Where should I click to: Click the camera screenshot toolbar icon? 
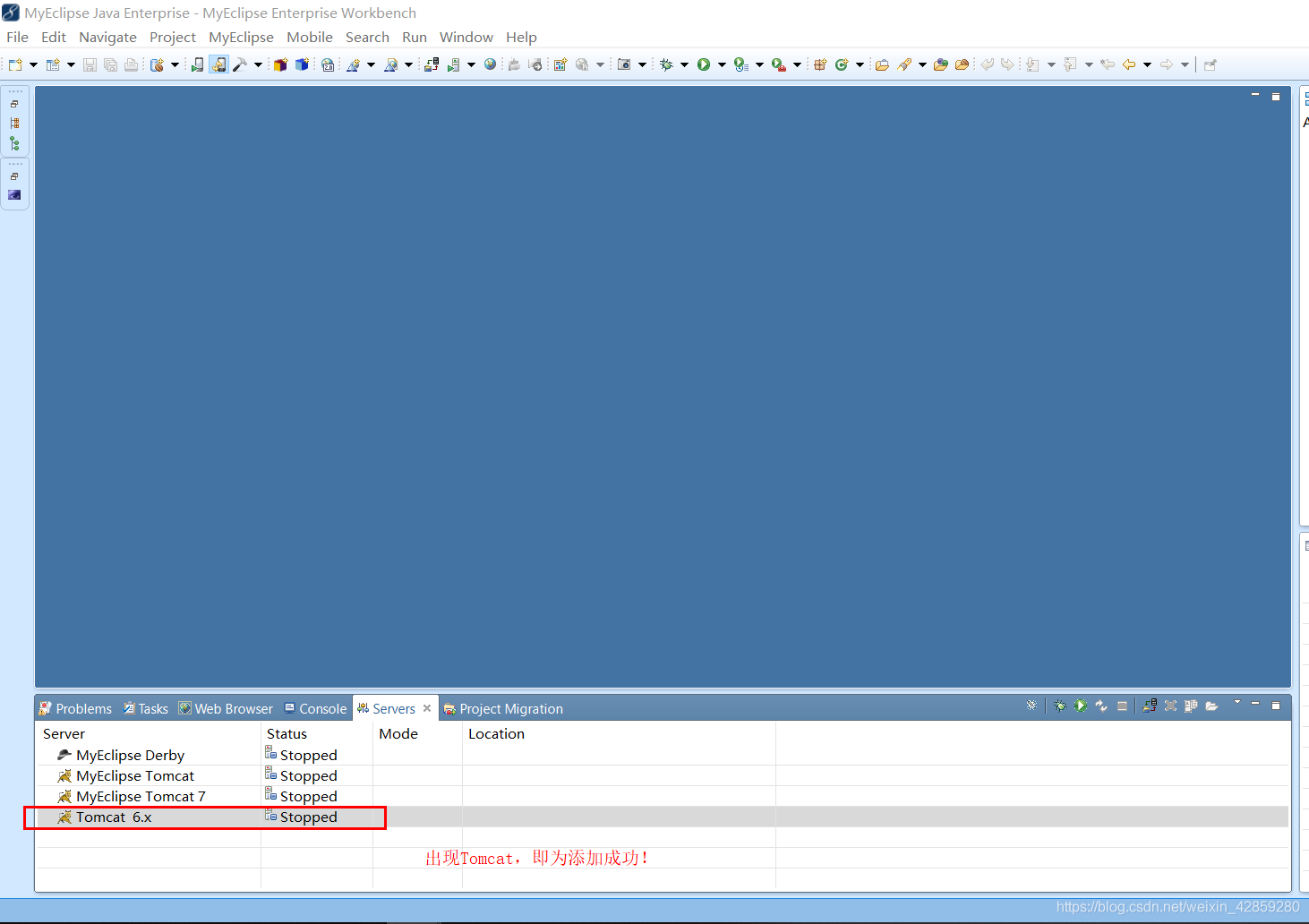tap(624, 64)
